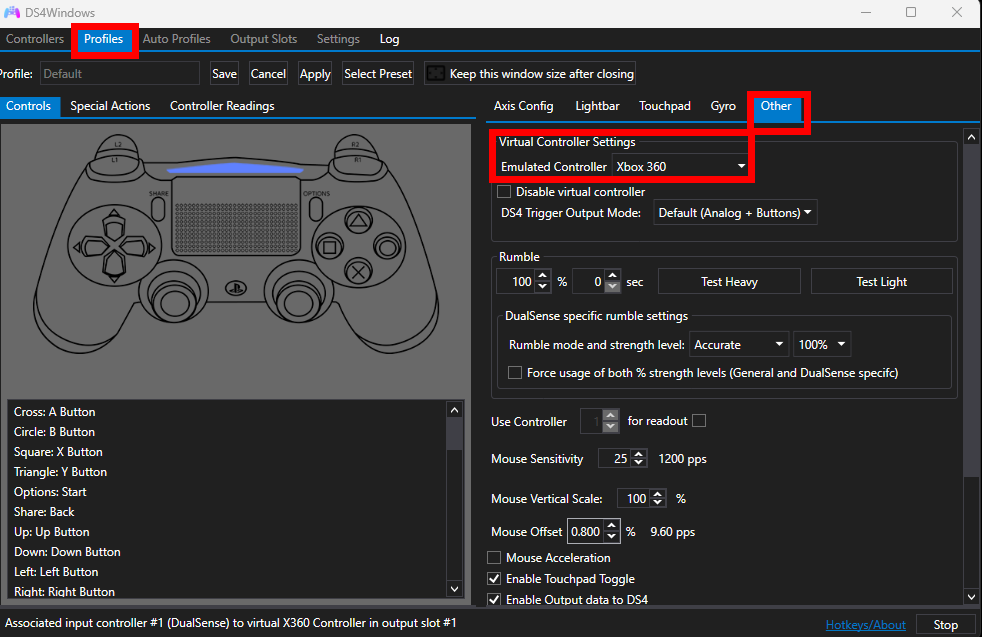Select the Triangle button on controller diagram
982x637 pixels.
coord(358,221)
